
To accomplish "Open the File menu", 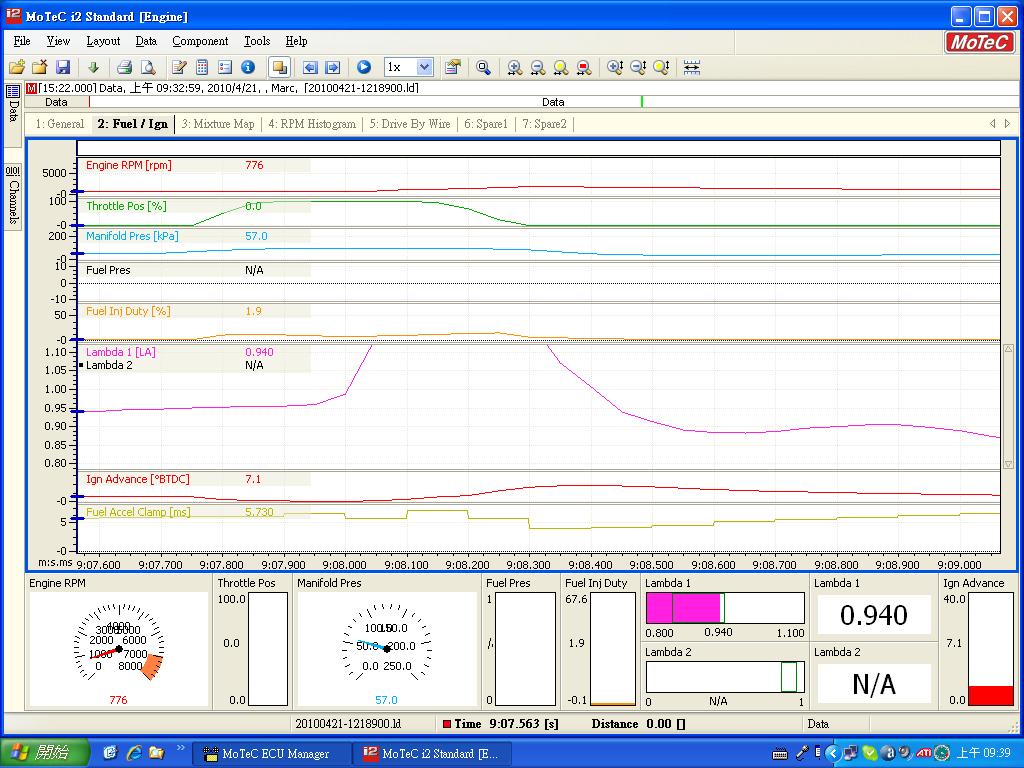I will pos(22,41).
